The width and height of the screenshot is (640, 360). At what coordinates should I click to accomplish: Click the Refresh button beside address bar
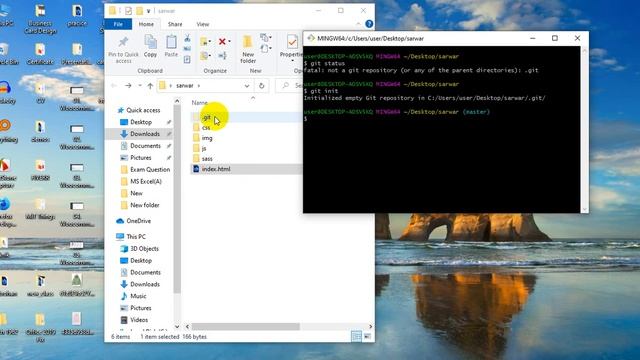[262, 86]
